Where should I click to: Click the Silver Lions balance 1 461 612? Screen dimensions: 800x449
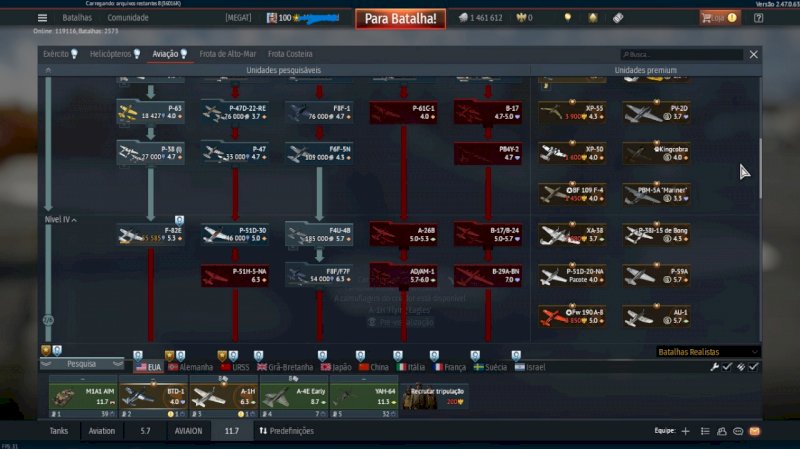click(480, 18)
